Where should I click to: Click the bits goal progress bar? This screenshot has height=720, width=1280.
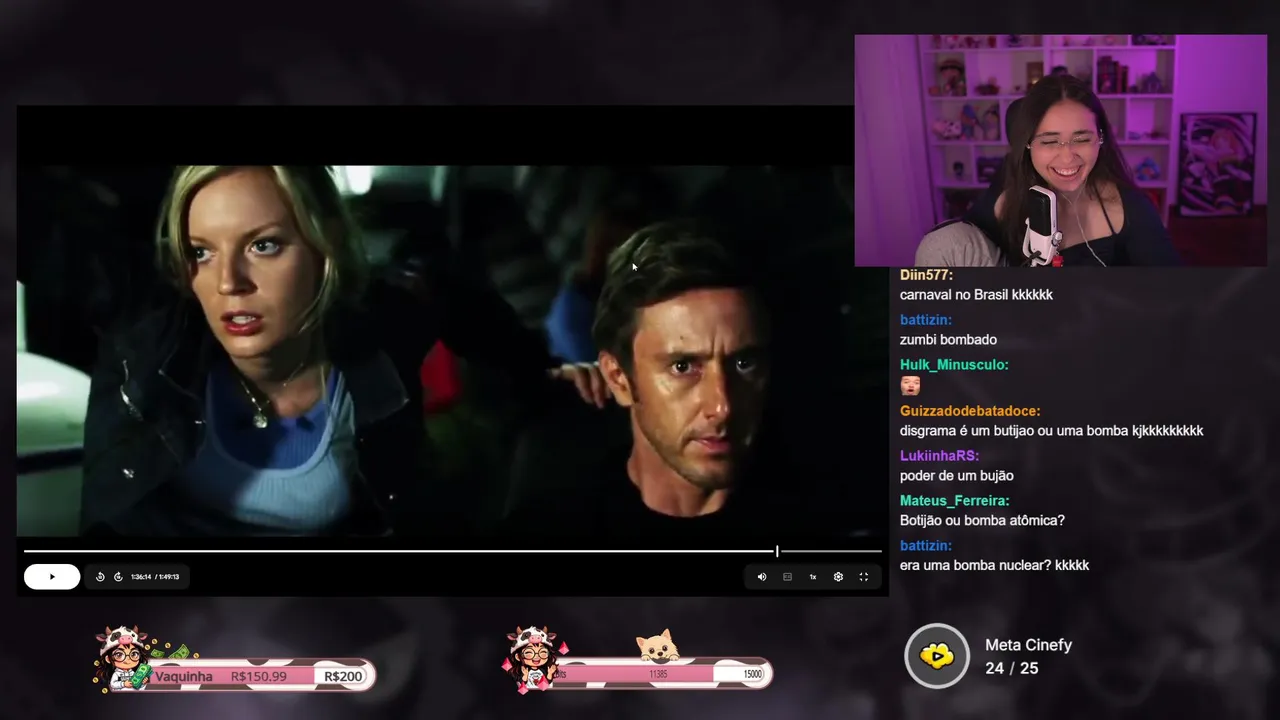pyautogui.click(x=660, y=675)
